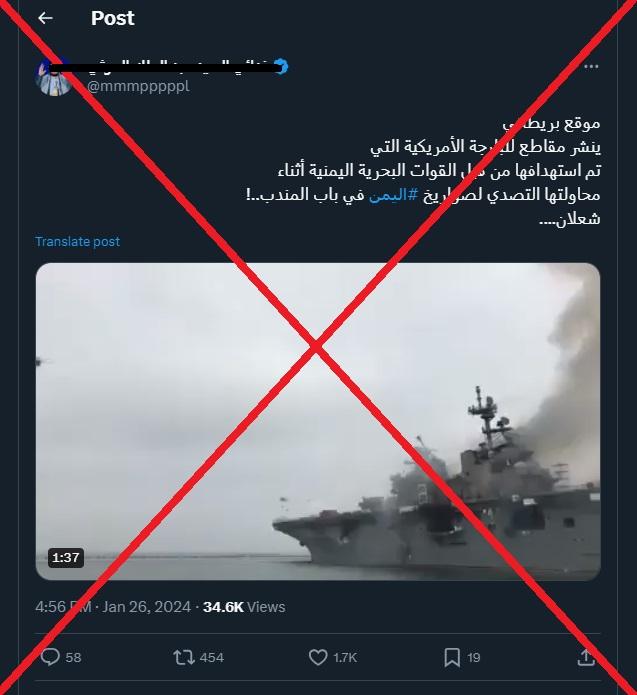
Task: Reply using the comment bubble icon
Action: pos(50,657)
